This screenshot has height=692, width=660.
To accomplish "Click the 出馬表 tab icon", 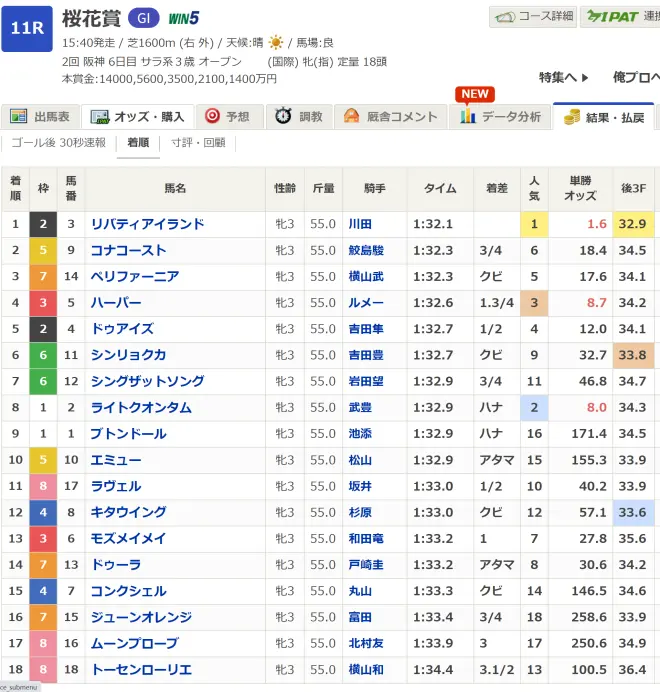I will point(17,117).
